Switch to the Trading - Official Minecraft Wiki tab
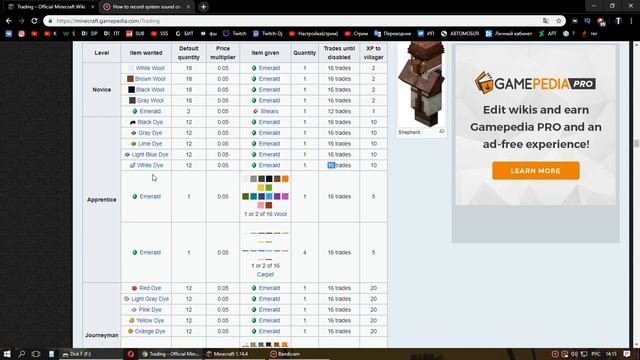Viewport: 640px width, 360px height. [51, 7]
